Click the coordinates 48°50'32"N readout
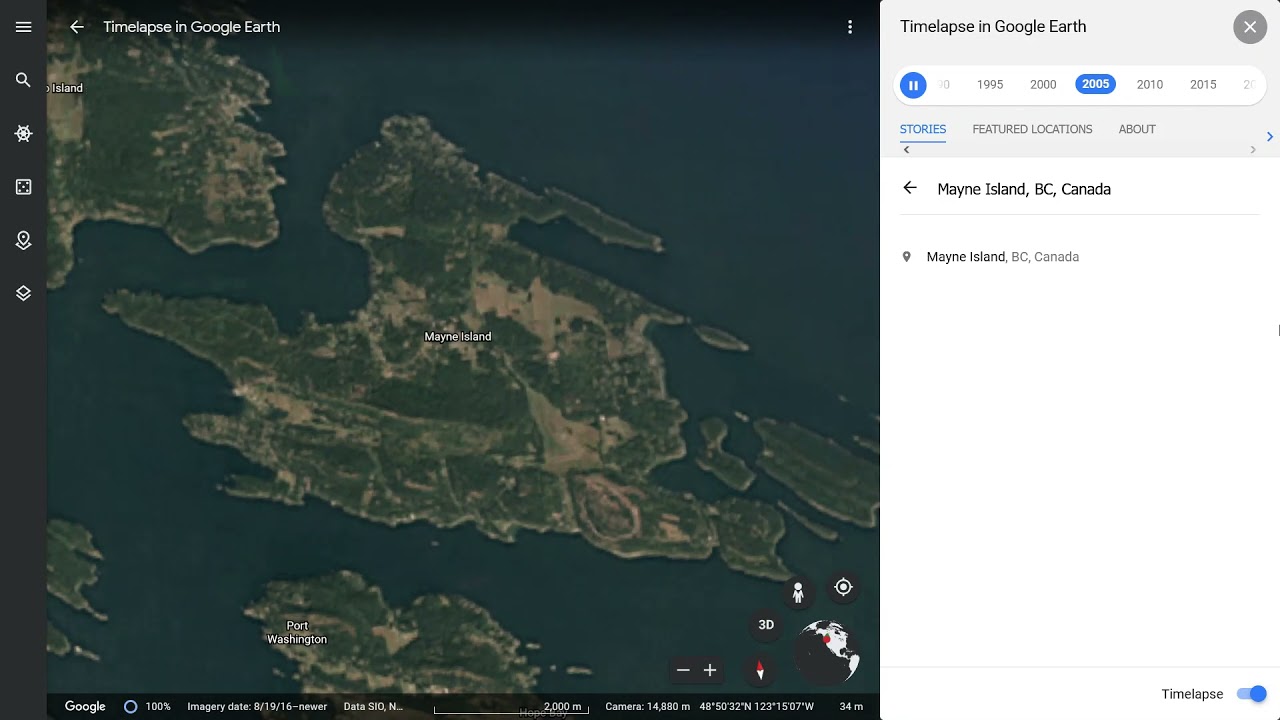This screenshot has width=1280, height=720. pyautogui.click(x=757, y=706)
